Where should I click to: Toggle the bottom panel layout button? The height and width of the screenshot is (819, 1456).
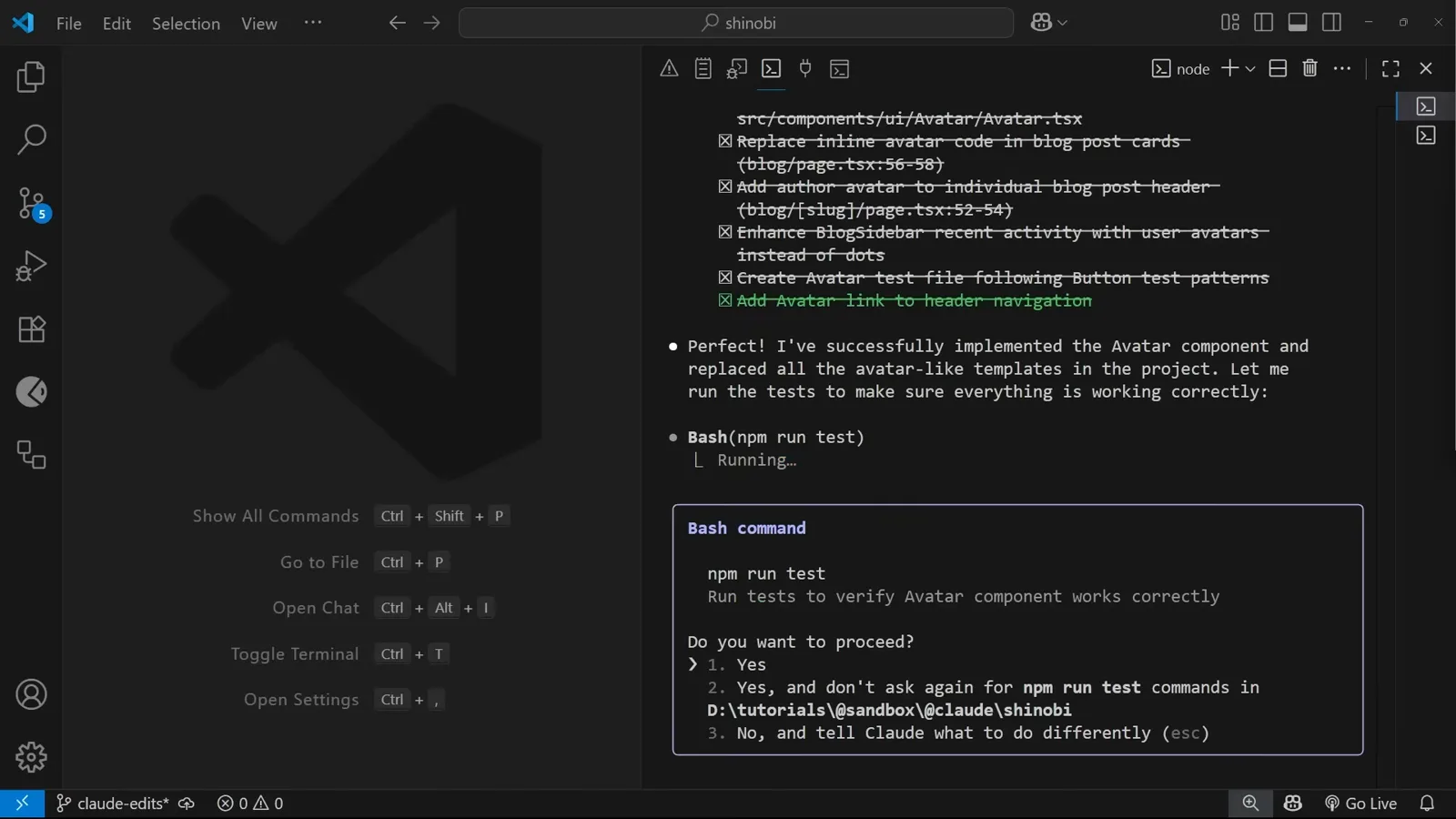1298,23
